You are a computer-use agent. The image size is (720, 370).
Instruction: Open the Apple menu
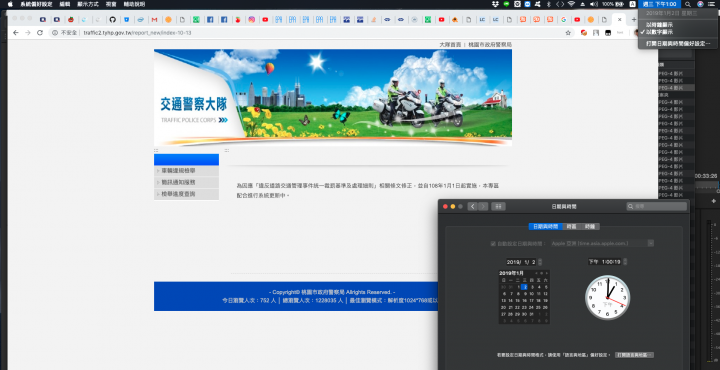[10, 4]
